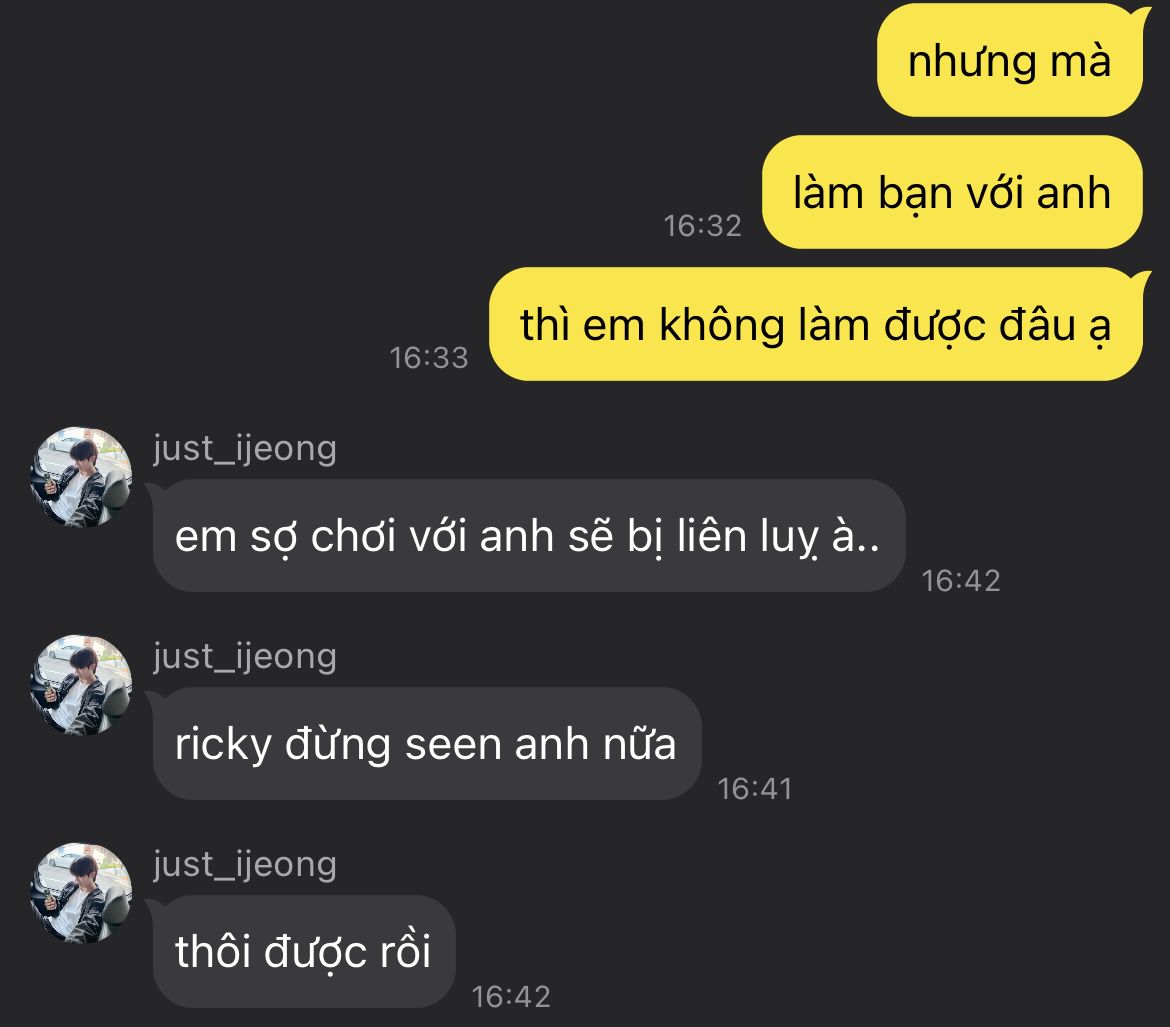Open the first just_ijeong profile picture
Screen dimensions: 1170x1027
[81, 478]
